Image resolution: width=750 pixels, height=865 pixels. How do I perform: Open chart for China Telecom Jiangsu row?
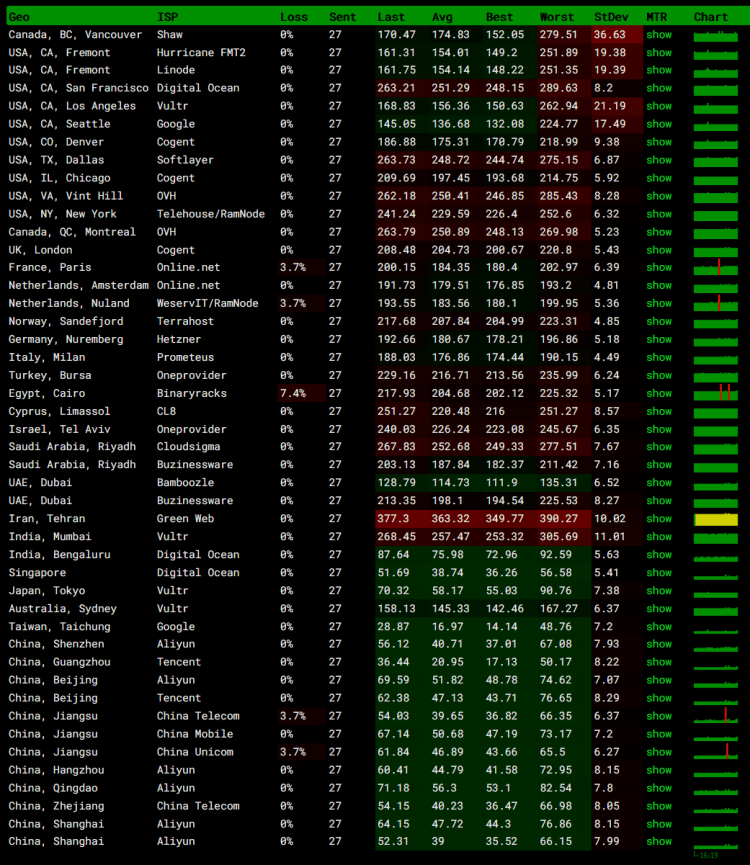click(x=716, y=716)
